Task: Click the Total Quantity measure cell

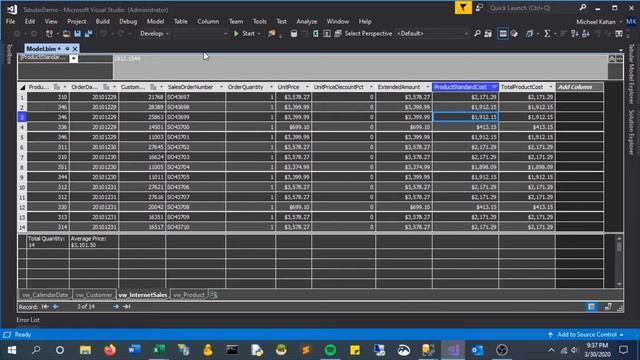Action: 48,242
